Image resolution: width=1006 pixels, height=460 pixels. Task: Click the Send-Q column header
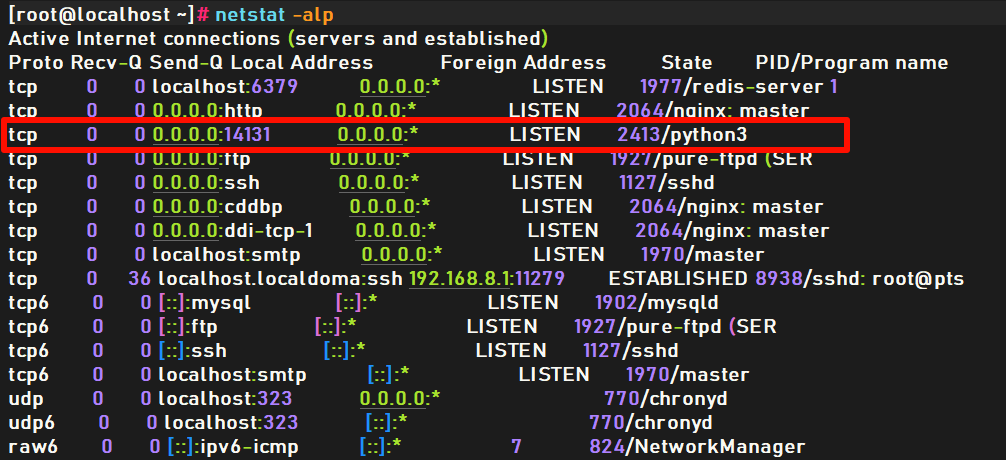[187, 62]
